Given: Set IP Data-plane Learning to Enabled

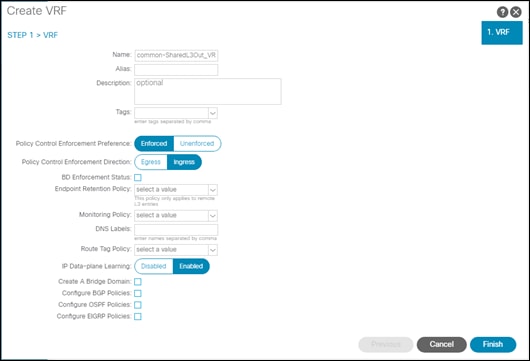Looking at the screenshot, I should (x=191, y=266).
